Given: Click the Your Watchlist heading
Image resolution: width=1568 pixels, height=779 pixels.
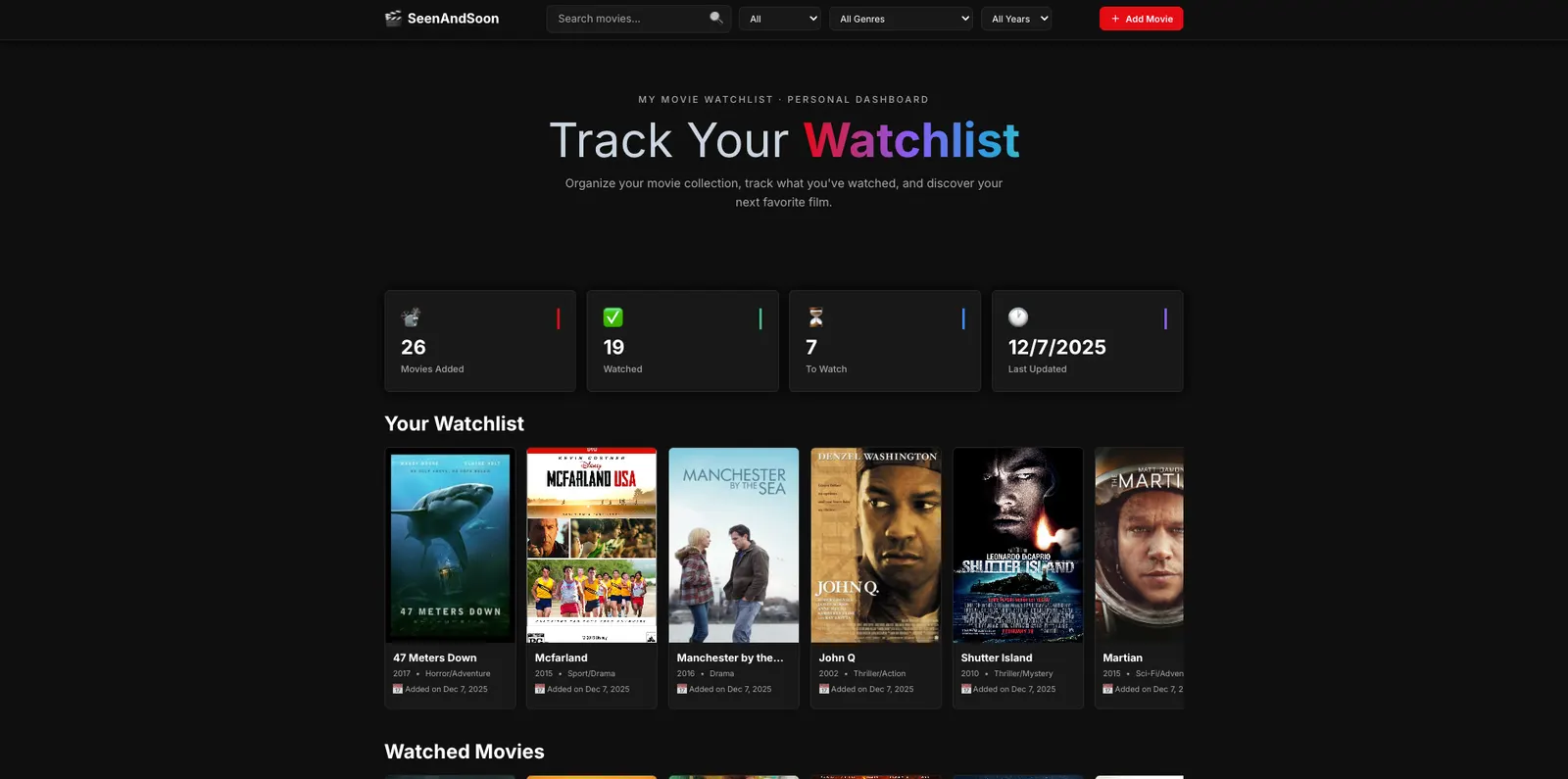Looking at the screenshot, I should pyautogui.click(x=455, y=423).
